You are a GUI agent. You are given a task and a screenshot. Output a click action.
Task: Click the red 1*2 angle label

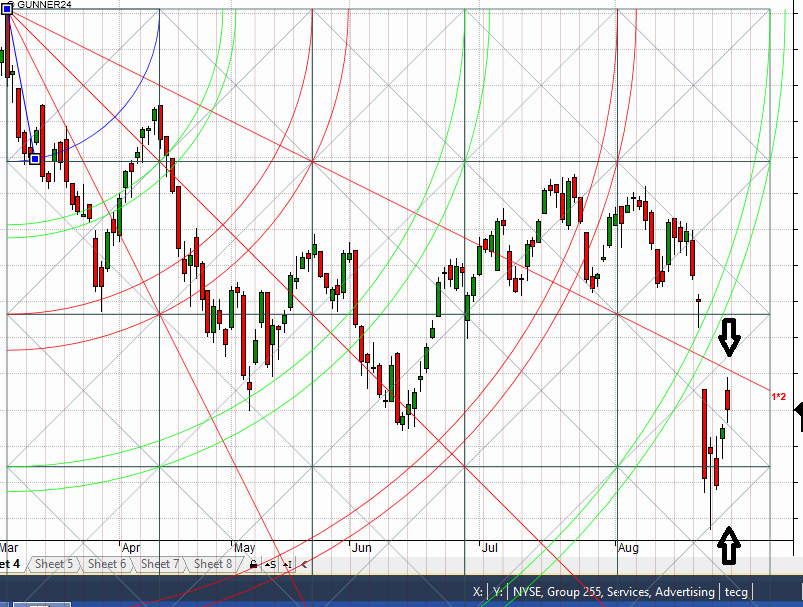[x=778, y=397]
